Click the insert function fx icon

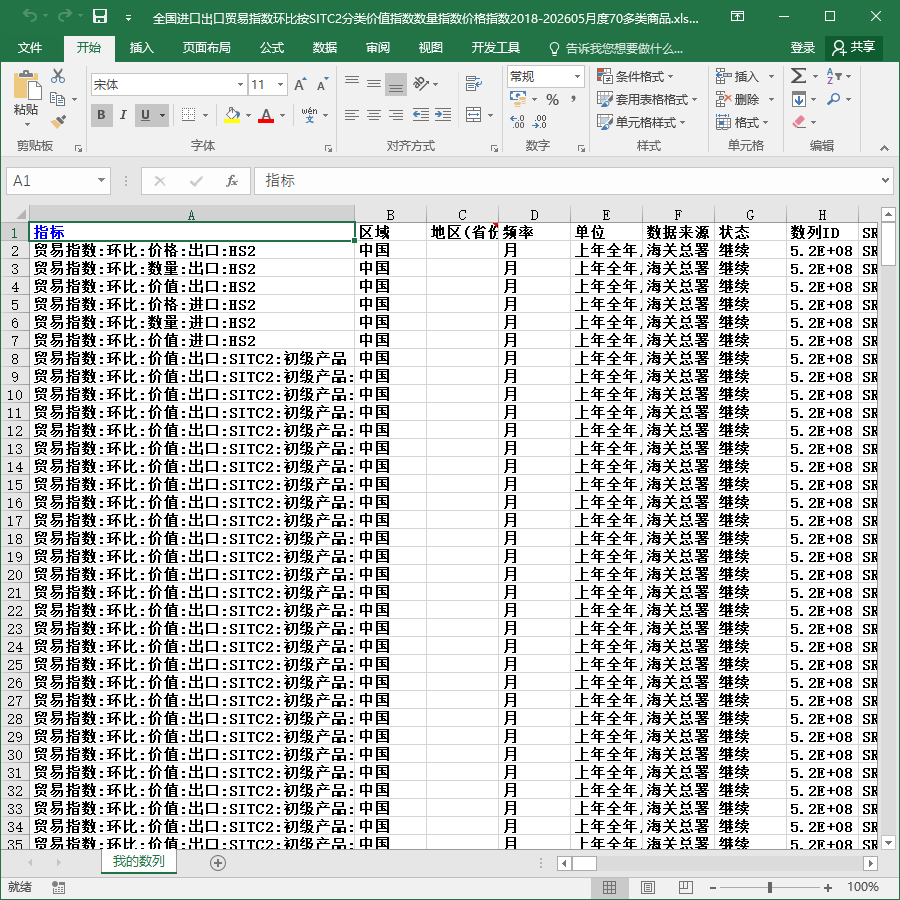pos(231,181)
